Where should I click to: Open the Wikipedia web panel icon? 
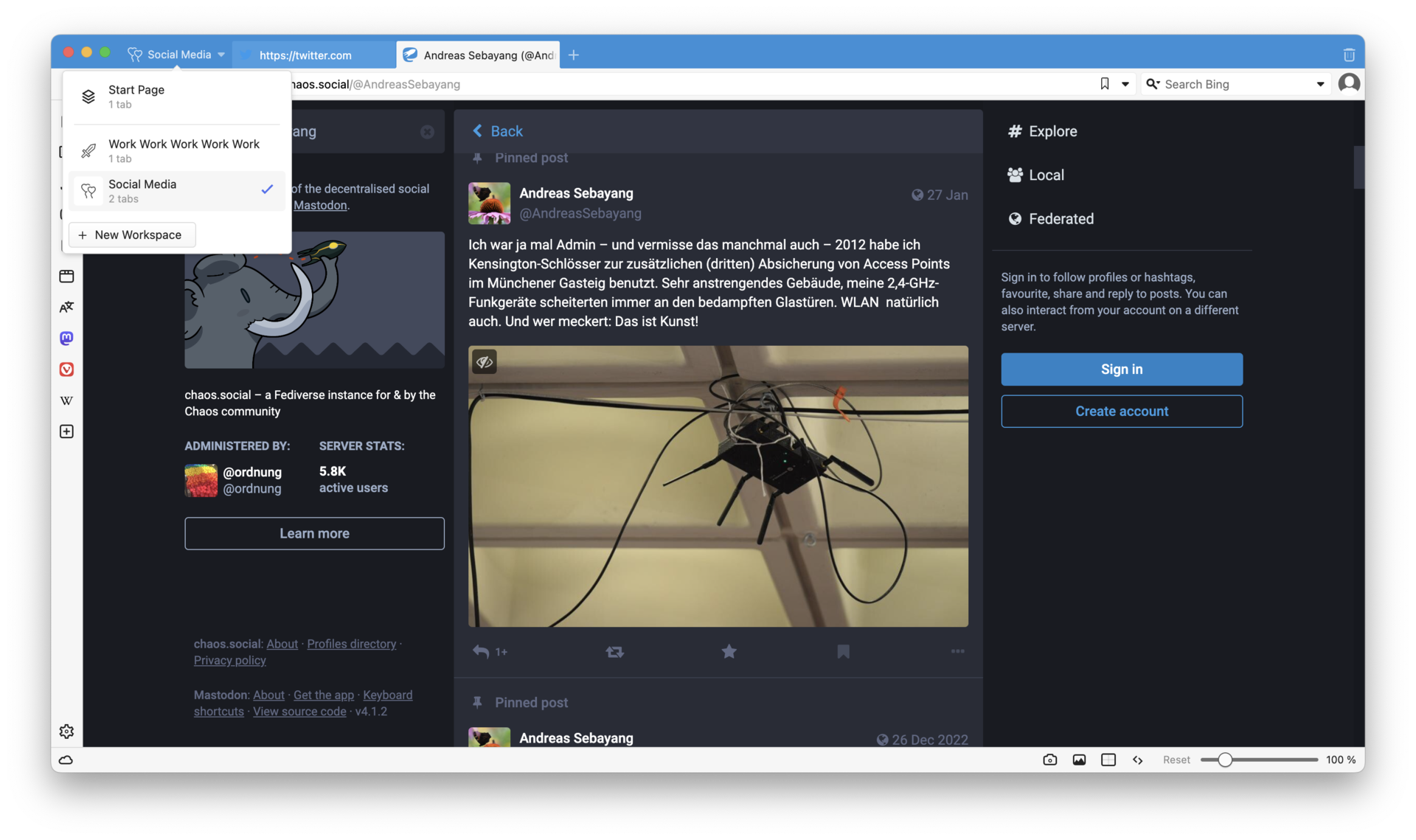66,400
